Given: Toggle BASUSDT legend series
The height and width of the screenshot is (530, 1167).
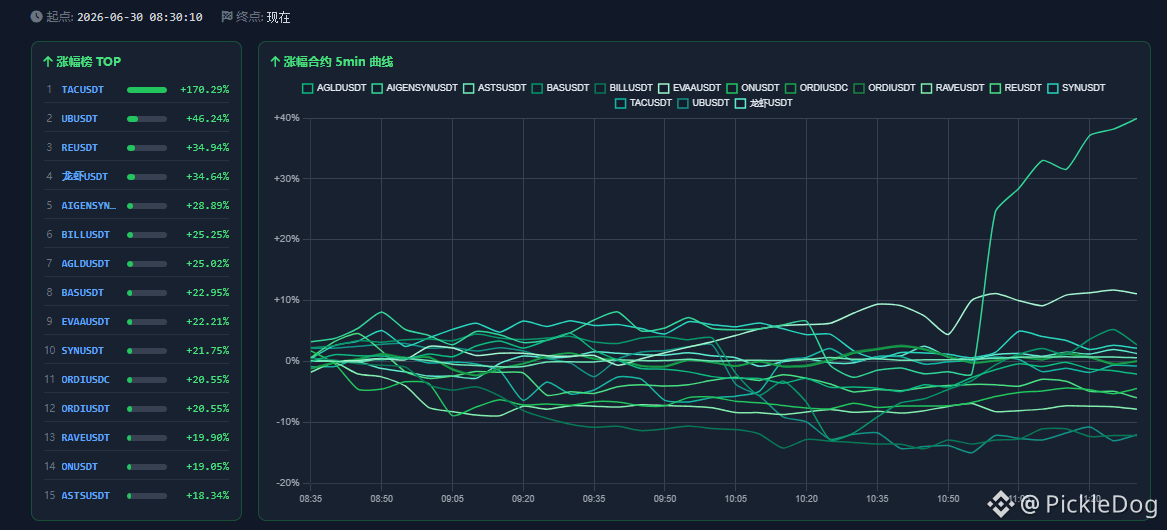Looking at the screenshot, I should pos(561,88).
